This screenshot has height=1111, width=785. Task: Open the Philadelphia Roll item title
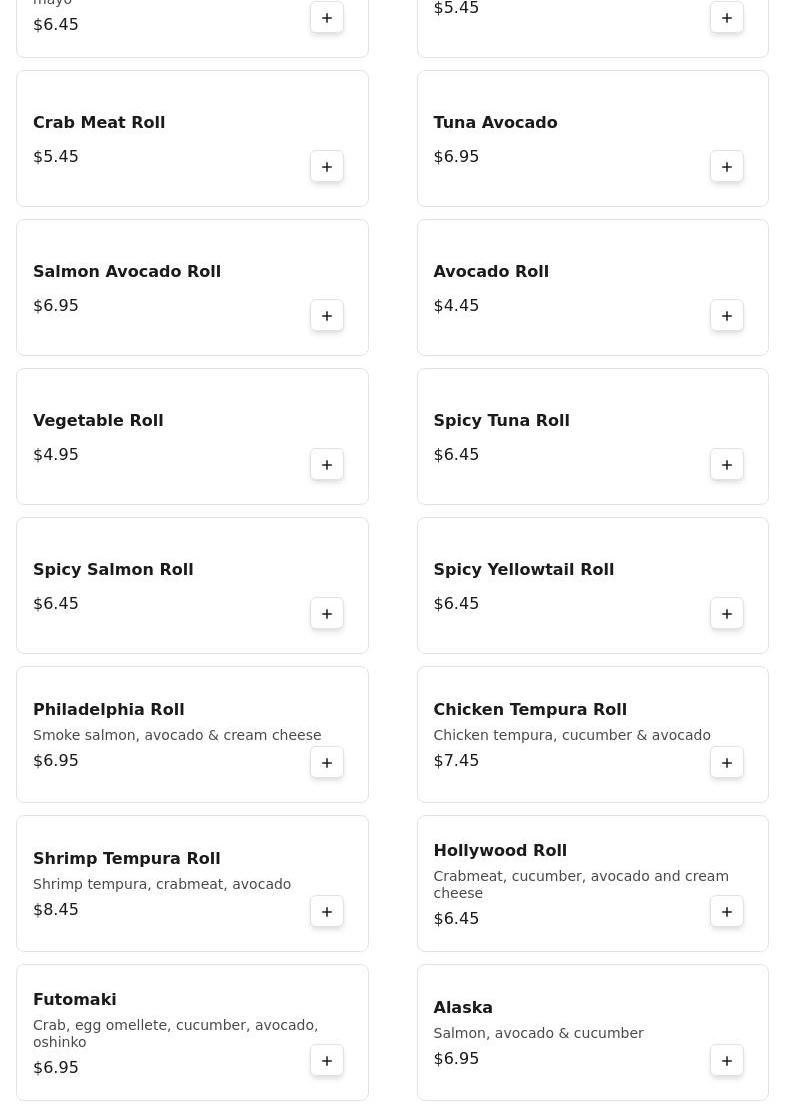pyautogui.click(x=108, y=709)
